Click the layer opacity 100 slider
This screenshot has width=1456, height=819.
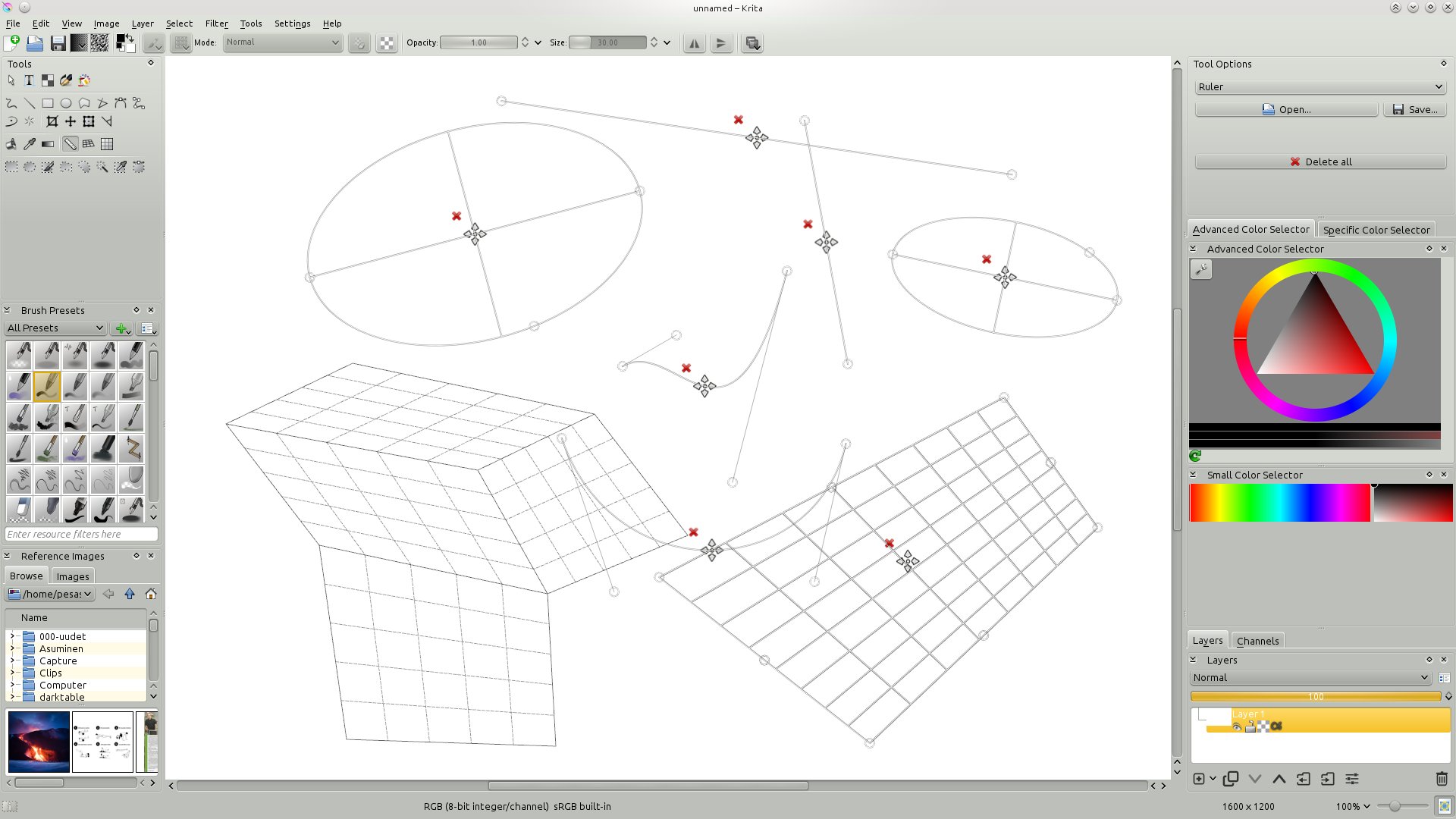pos(1316,696)
